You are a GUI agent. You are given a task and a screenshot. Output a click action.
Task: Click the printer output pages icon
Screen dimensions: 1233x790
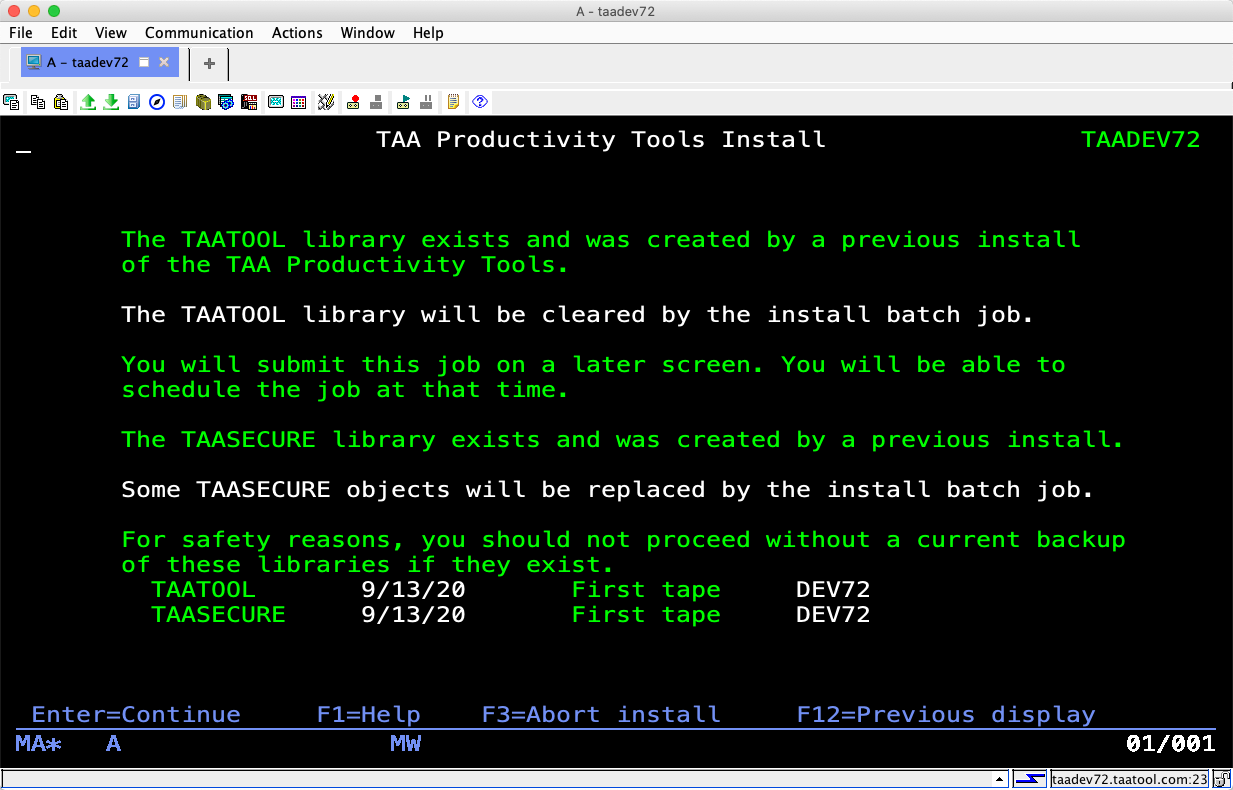click(x=180, y=102)
